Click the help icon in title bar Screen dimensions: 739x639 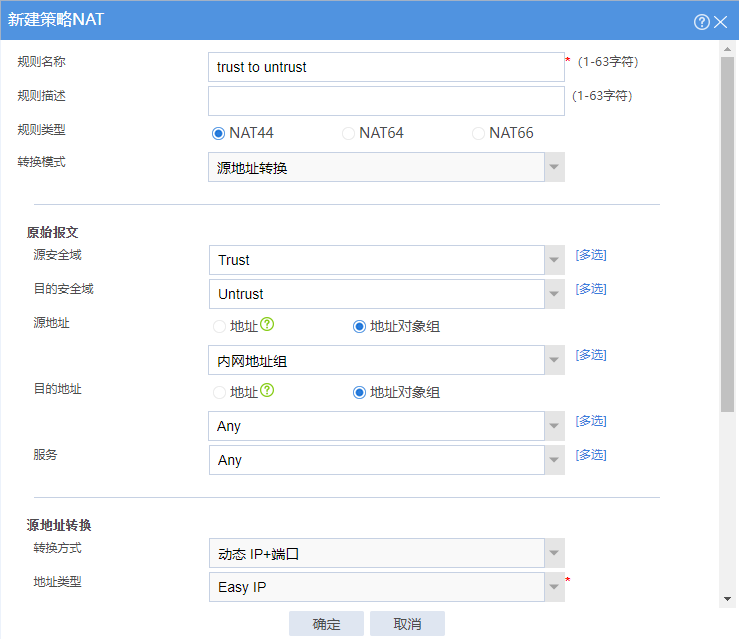pyautogui.click(x=701, y=21)
